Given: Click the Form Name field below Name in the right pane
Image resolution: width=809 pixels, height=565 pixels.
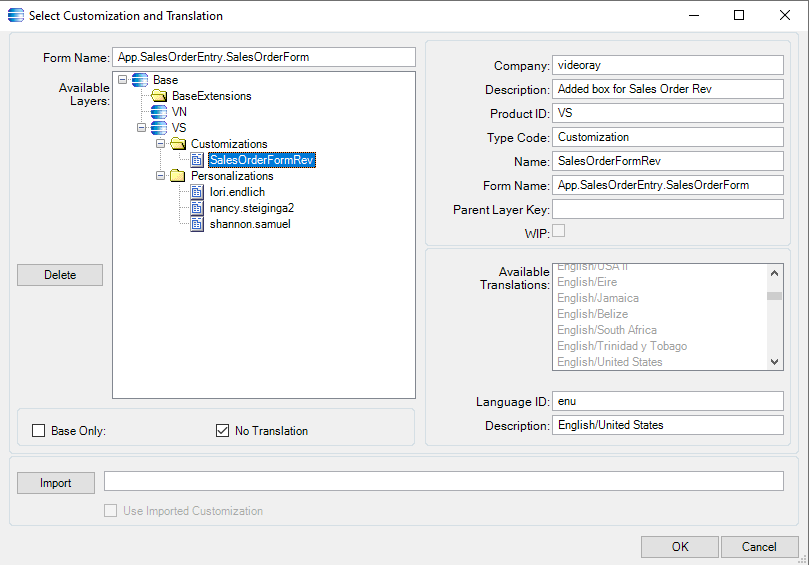Looking at the screenshot, I should pyautogui.click(x=668, y=185).
